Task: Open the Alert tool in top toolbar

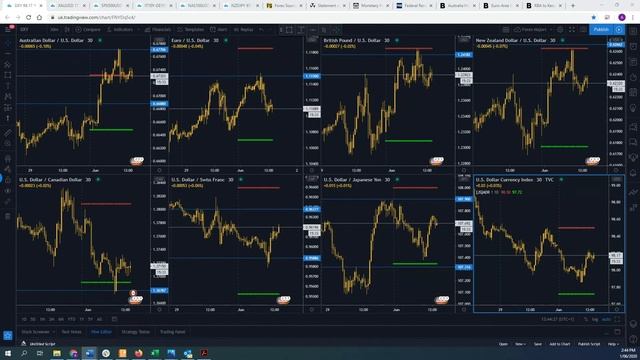Action: click(218, 29)
